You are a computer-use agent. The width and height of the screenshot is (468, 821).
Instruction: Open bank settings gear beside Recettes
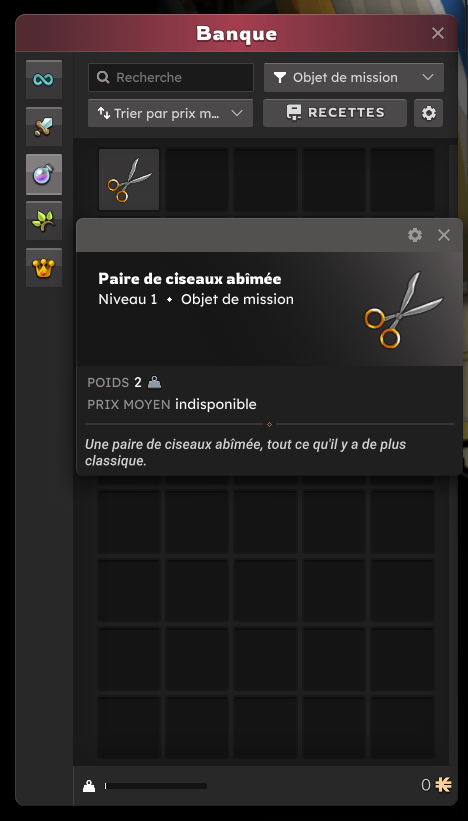click(429, 113)
